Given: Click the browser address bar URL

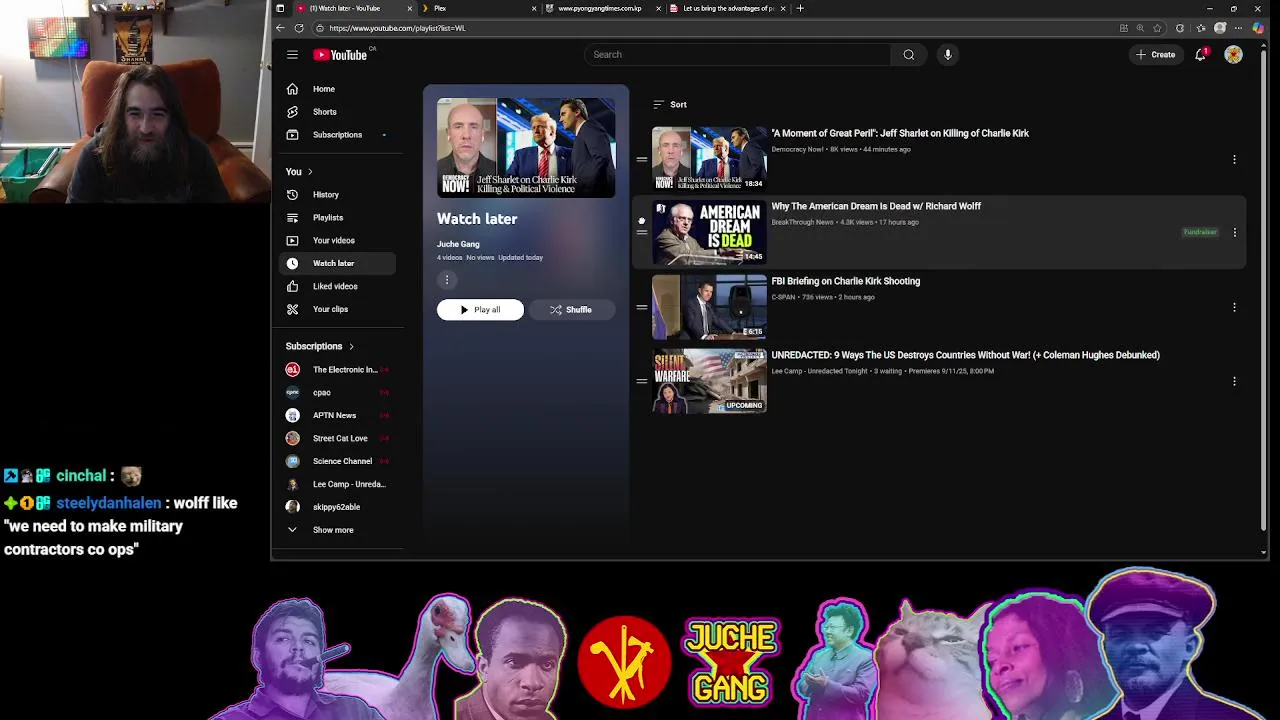Looking at the screenshot, I should point(397,28).
